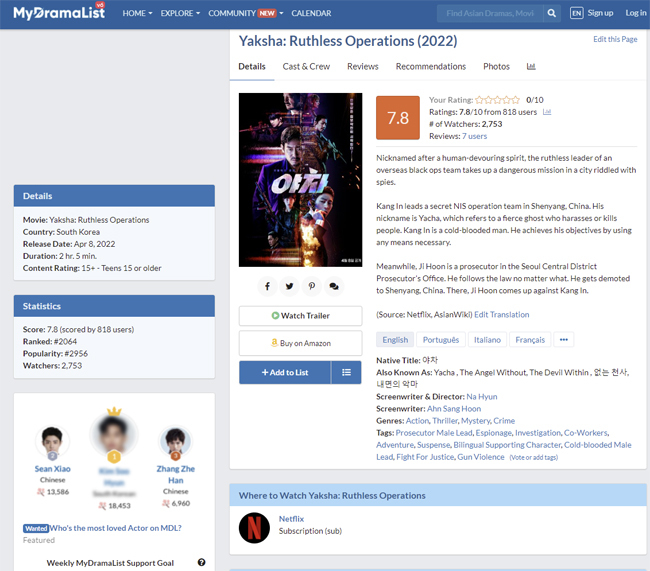Click the Edit Translation link
Image resolution: width=650 pixels, height=571 pixels.
click(x=502, y=314)
